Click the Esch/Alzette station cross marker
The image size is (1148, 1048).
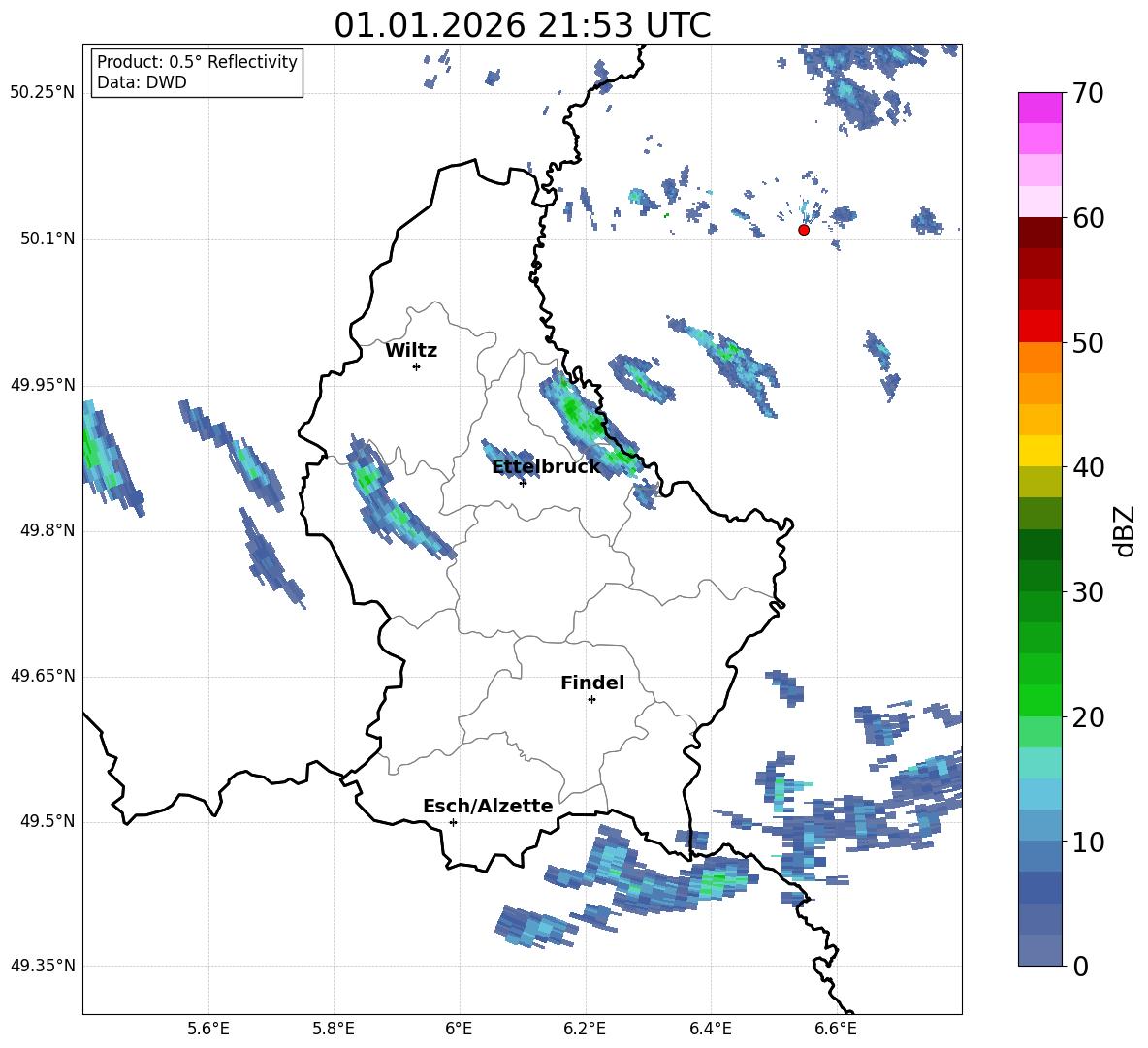453,822
